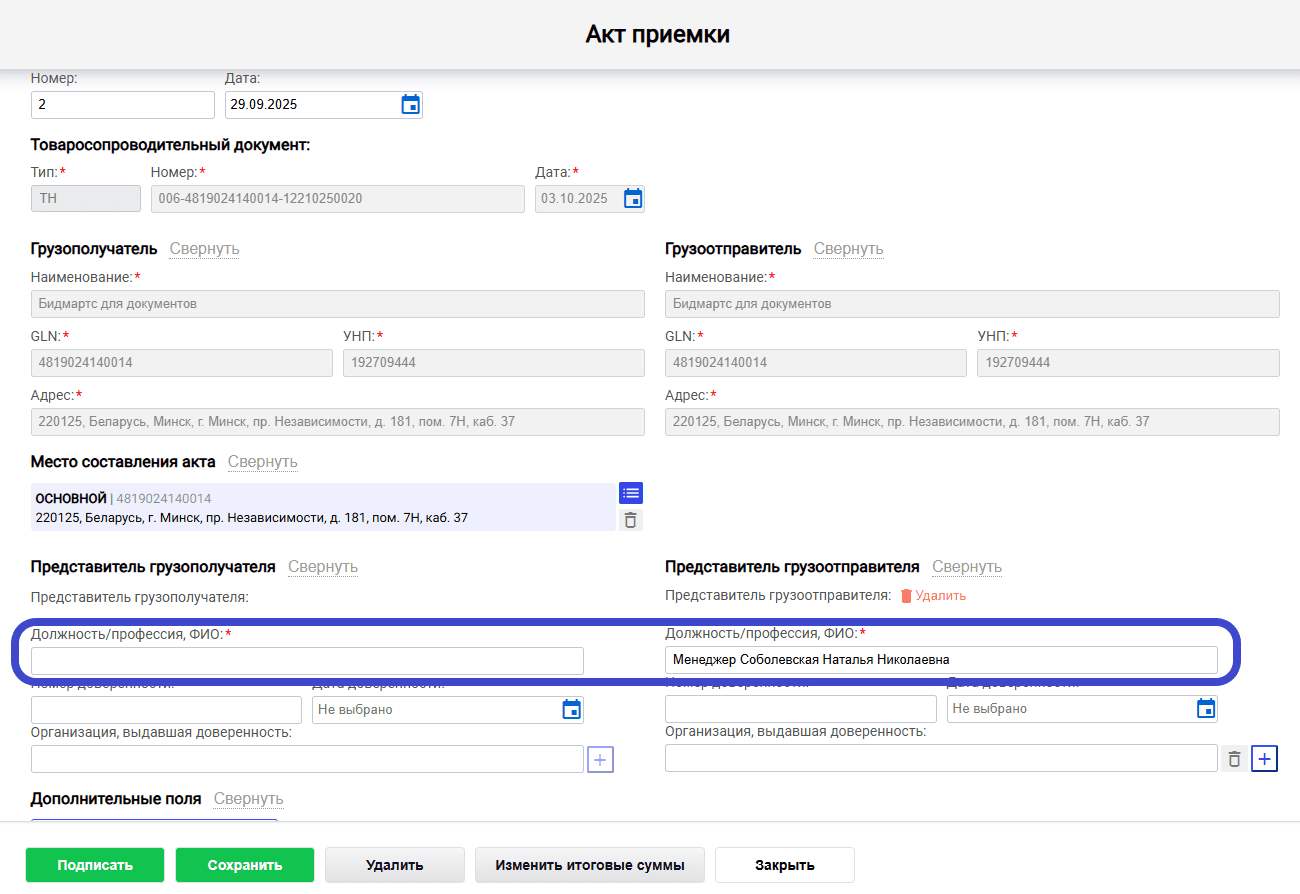Image resolution: width=1300 pixels, height=894 pixels.
Task: Open calendar for consignee power of attorney date
Action: 571,709
